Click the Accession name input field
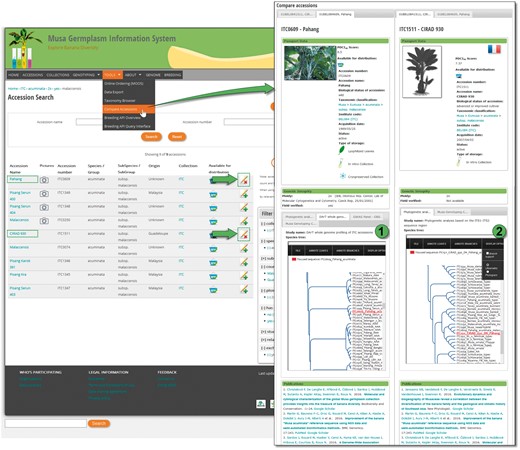 click(x=89, y=122)
